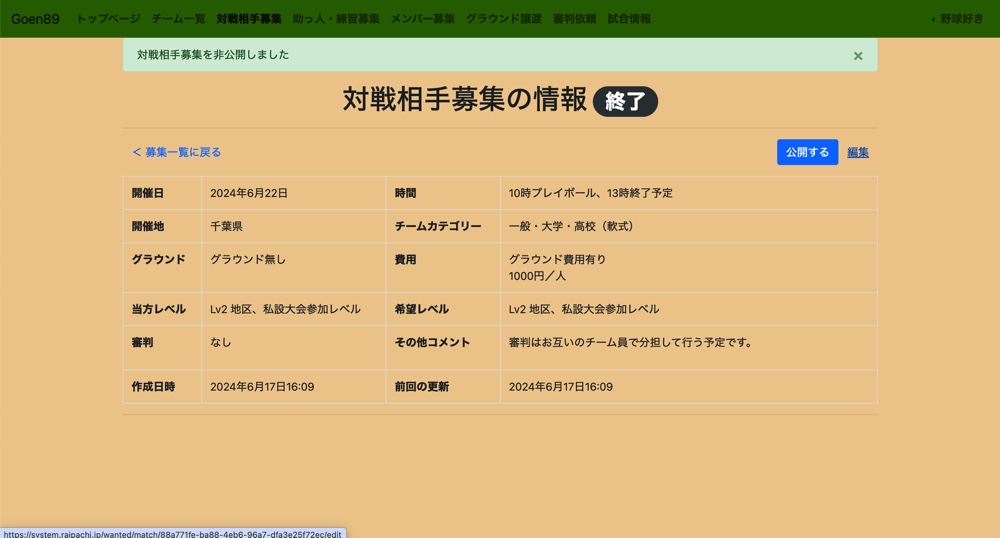The image size is (1000, 538).
Task: Click the comment 審判はお互いのチーム員で分担して行う予定です。
Action: pos(631,342)
